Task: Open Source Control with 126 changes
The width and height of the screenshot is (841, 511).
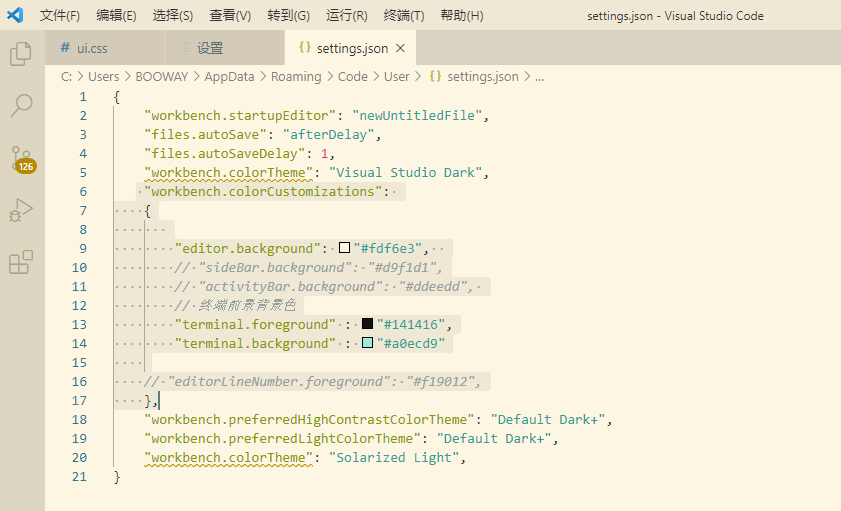Action: [23, 159]
